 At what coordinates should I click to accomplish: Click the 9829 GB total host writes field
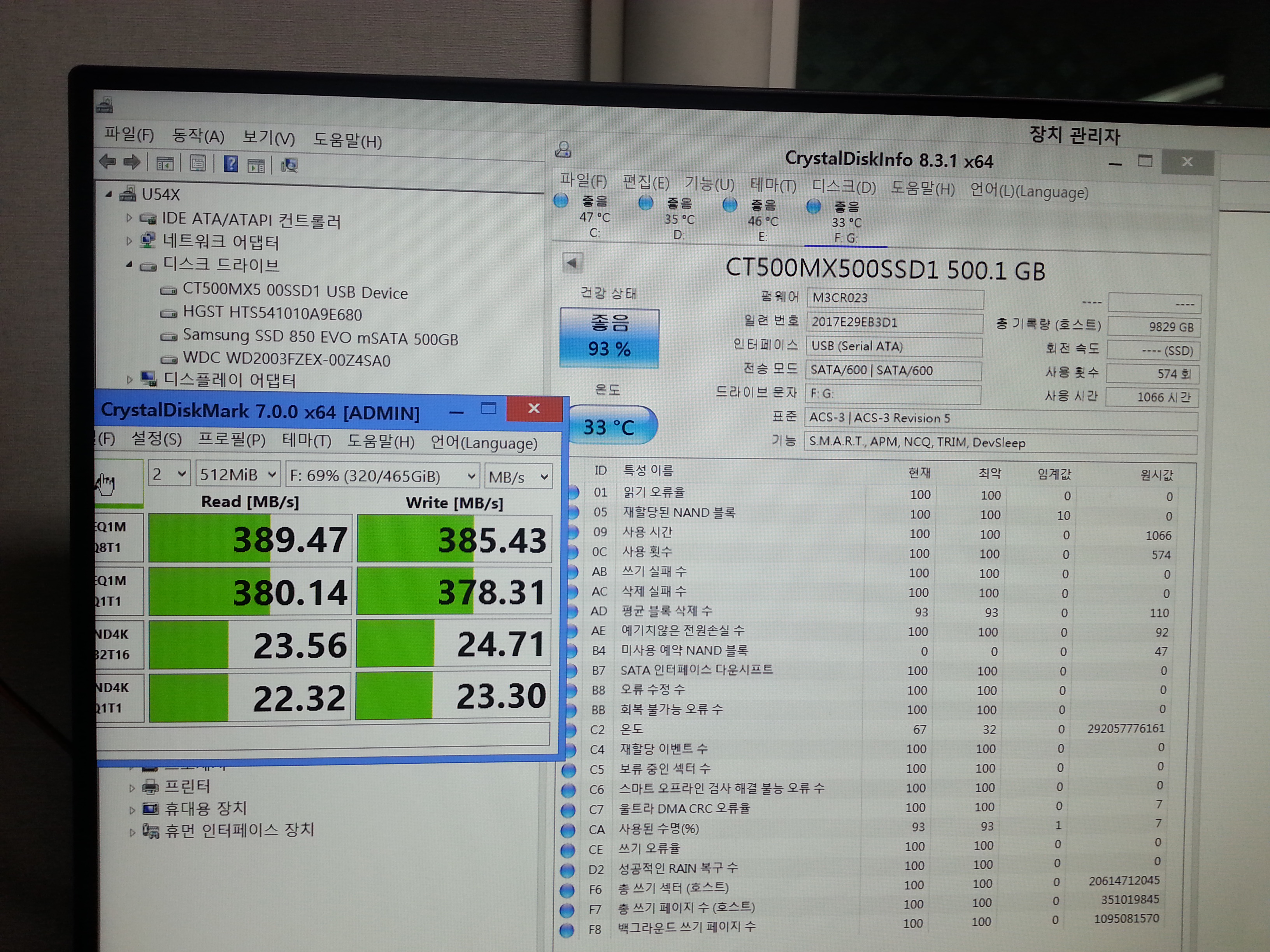(x=1154, y=327)
